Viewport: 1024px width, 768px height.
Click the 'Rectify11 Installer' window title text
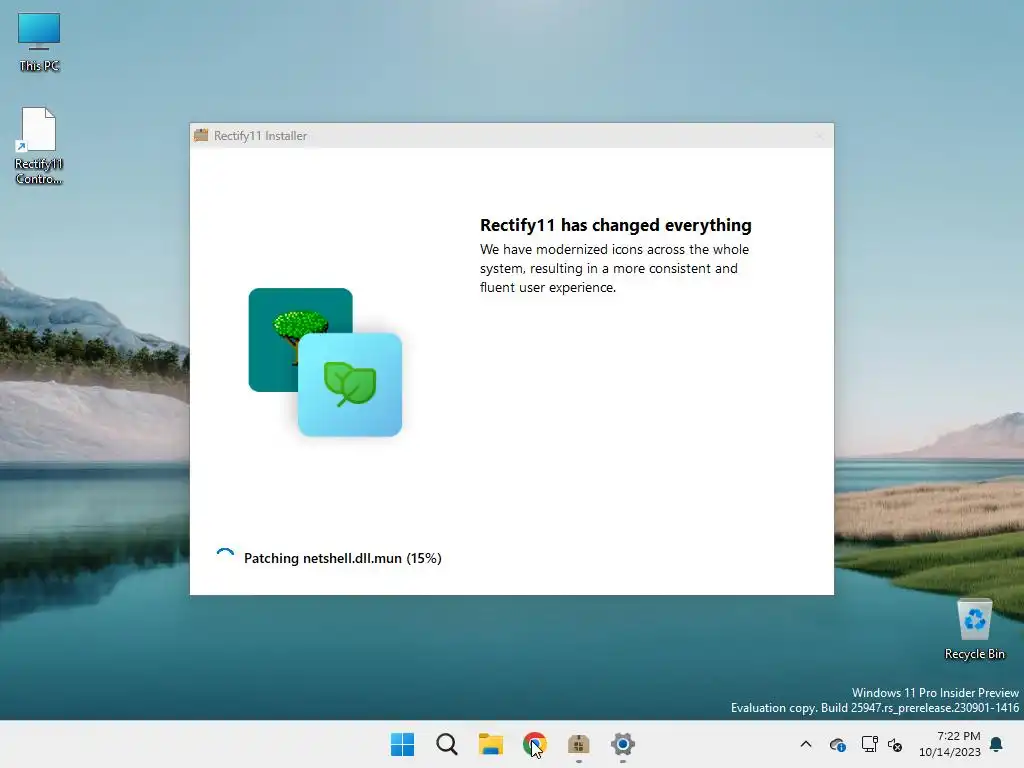tap(261, 136)
